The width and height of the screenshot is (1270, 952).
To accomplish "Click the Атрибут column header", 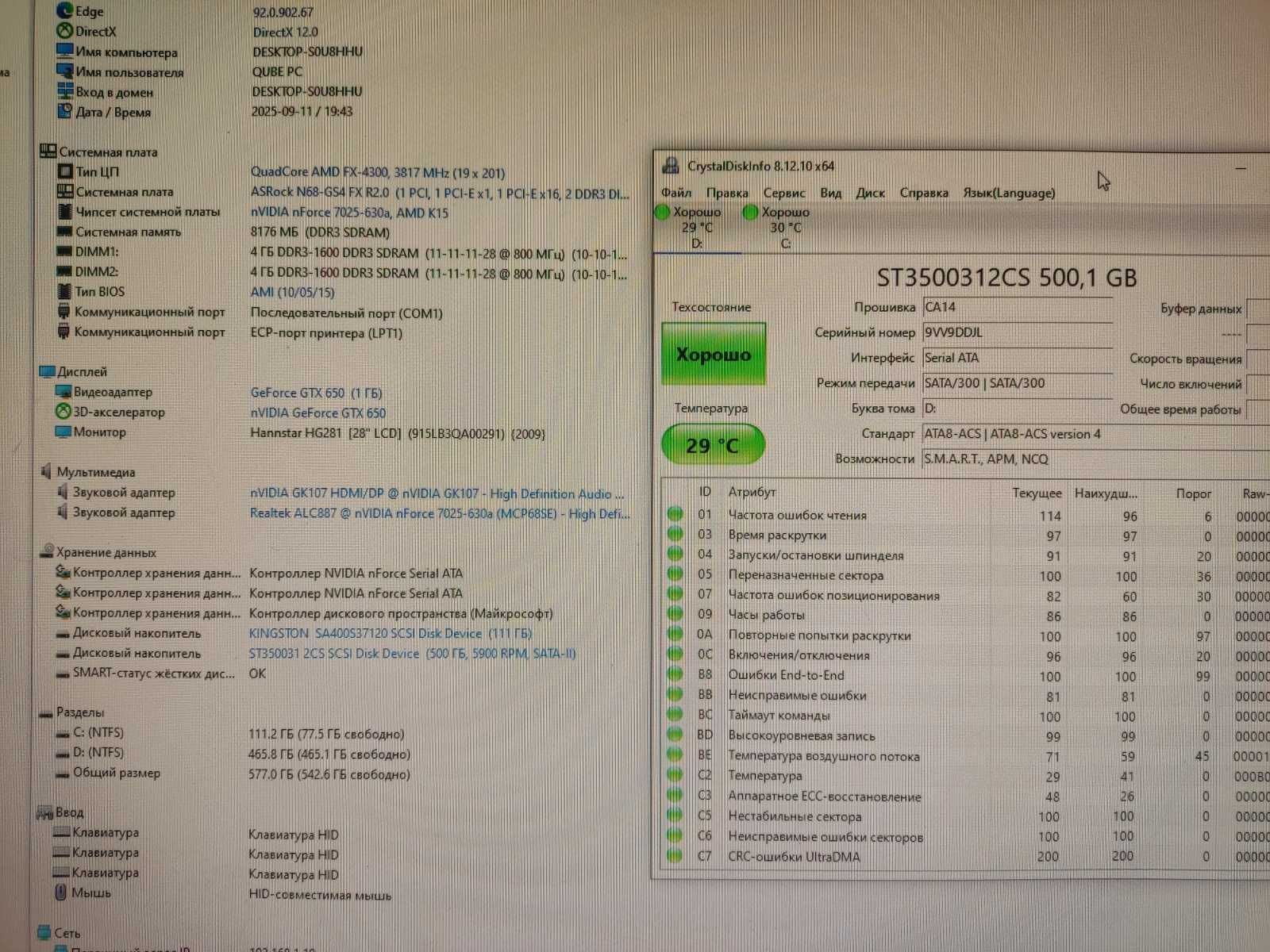I will (x=752, y=492).
